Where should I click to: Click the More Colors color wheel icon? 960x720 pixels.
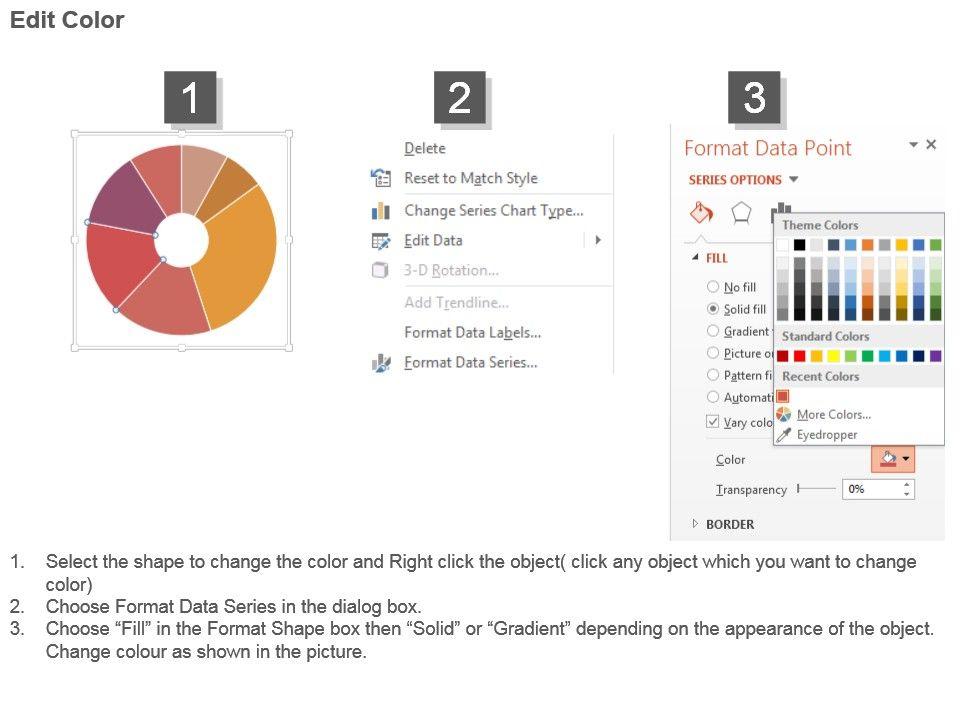(x=783, y=414)
